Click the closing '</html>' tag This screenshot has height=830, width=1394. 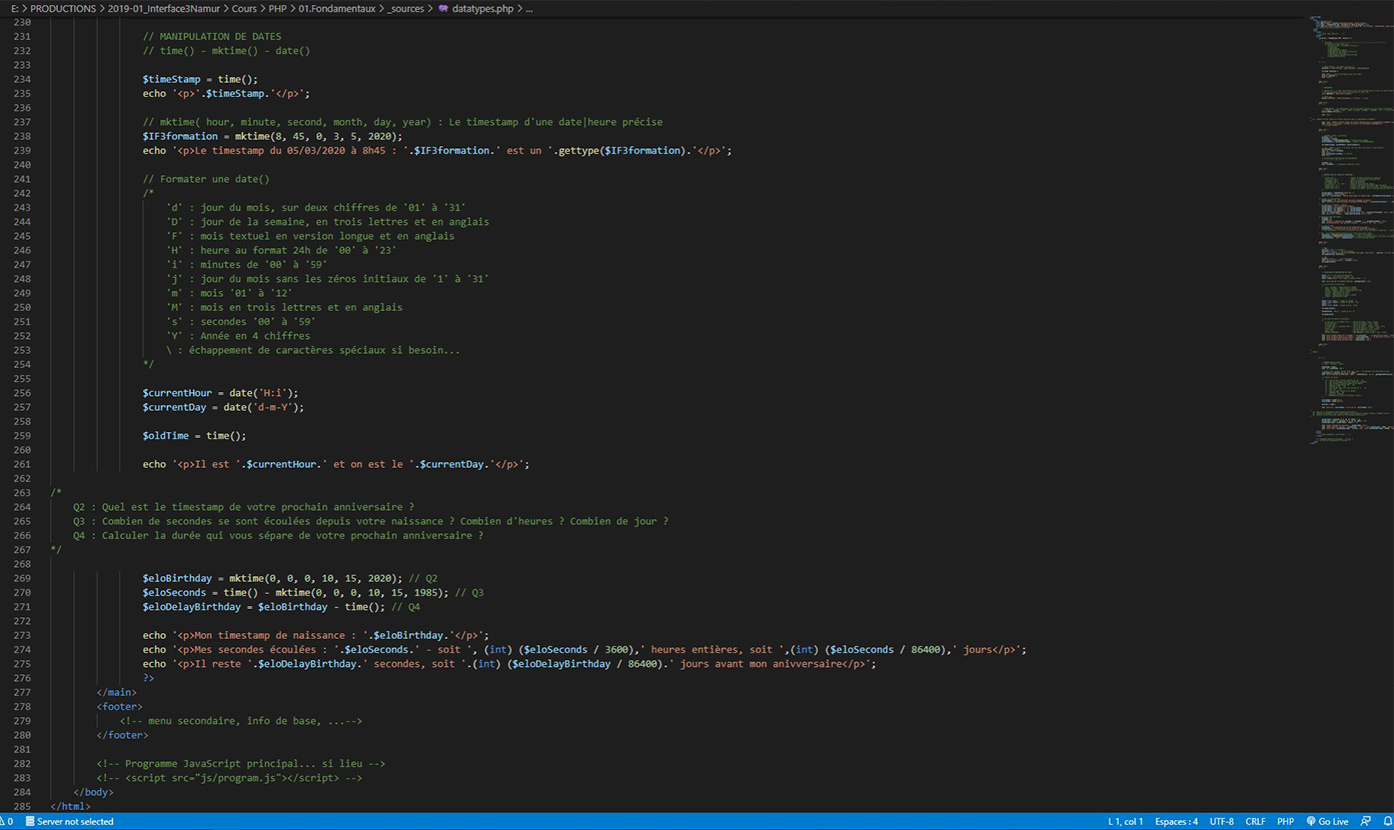pos(70,806)
